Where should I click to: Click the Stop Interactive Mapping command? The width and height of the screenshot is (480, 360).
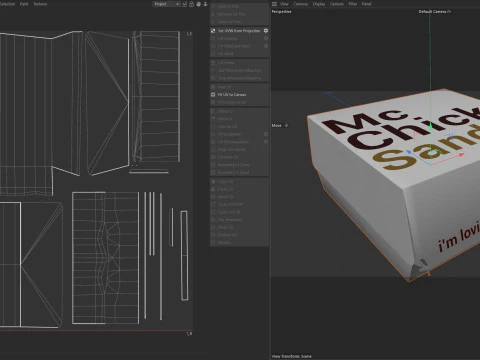239,78
